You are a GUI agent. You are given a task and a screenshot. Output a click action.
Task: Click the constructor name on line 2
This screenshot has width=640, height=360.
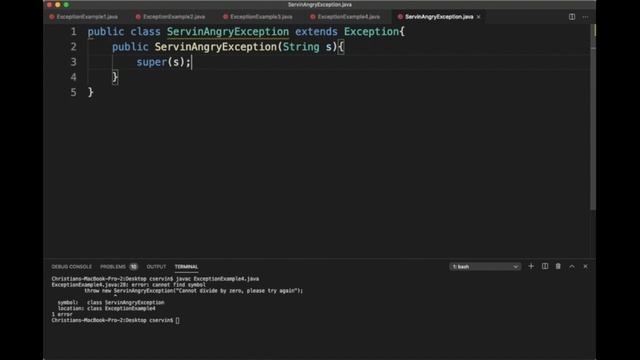click(x=216, y=47)
